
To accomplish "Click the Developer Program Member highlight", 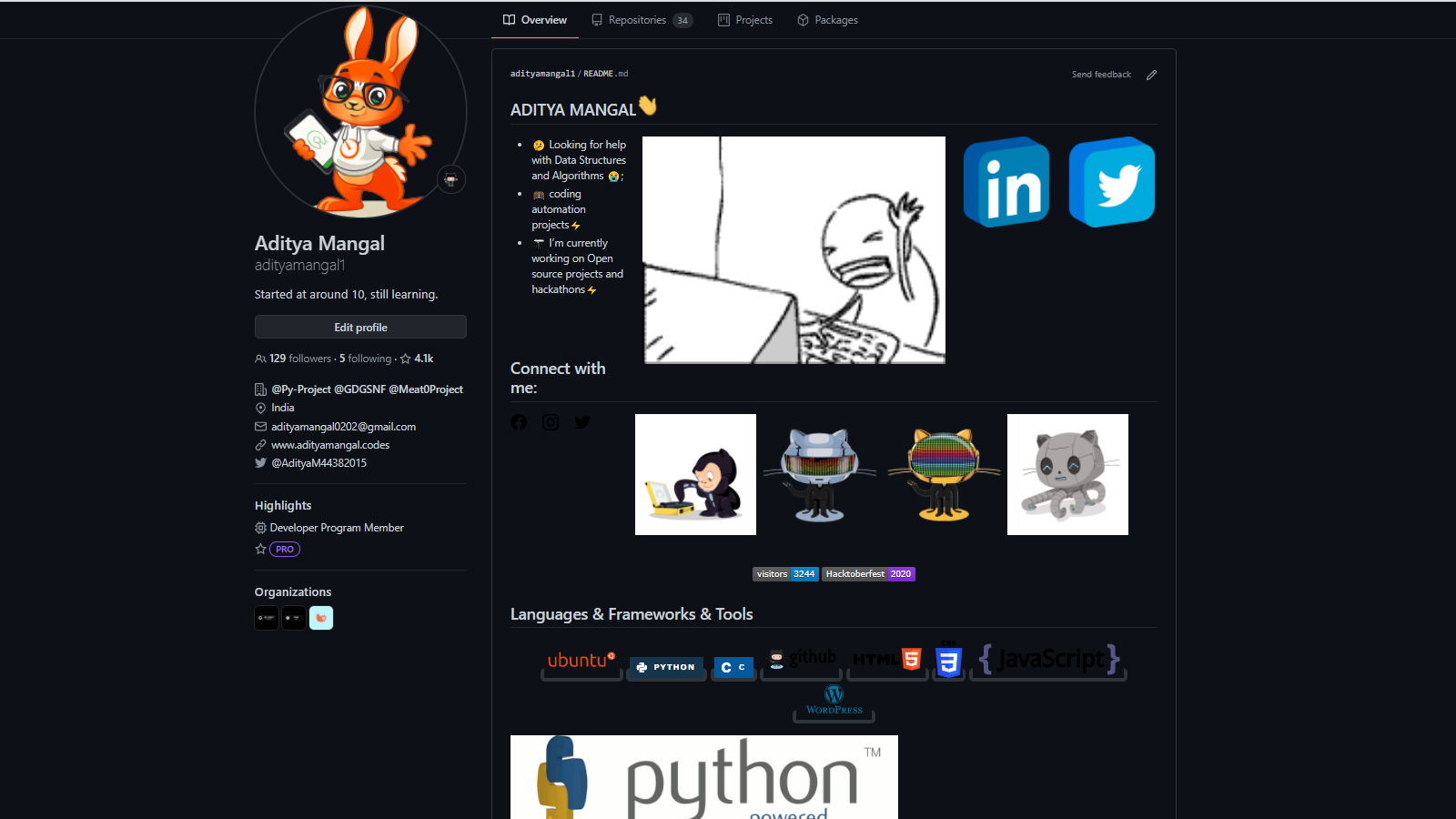I will [x=337, y=528].
